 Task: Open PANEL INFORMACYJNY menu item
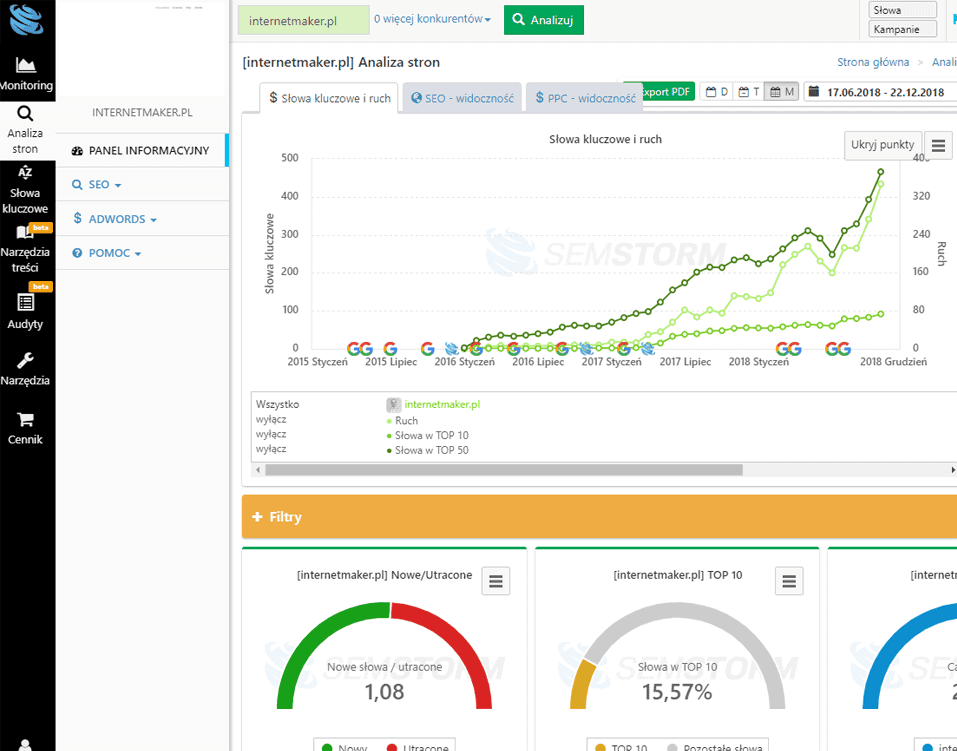click(x=142, y=150)
